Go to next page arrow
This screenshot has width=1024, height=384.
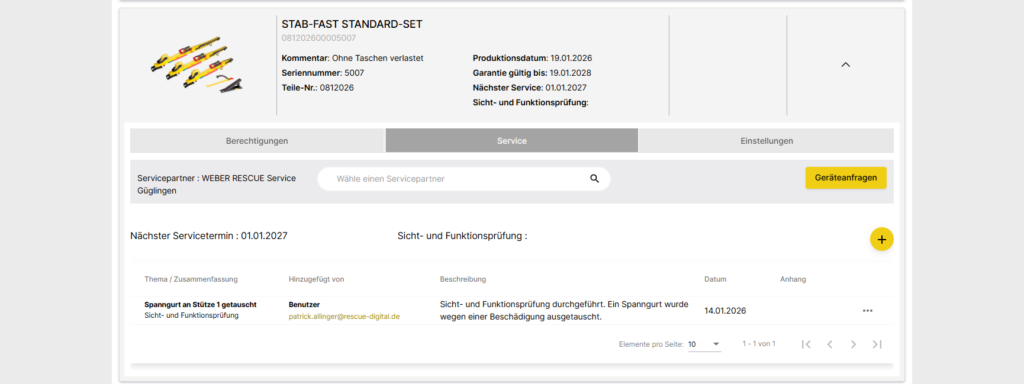click(x=853, y=344)
